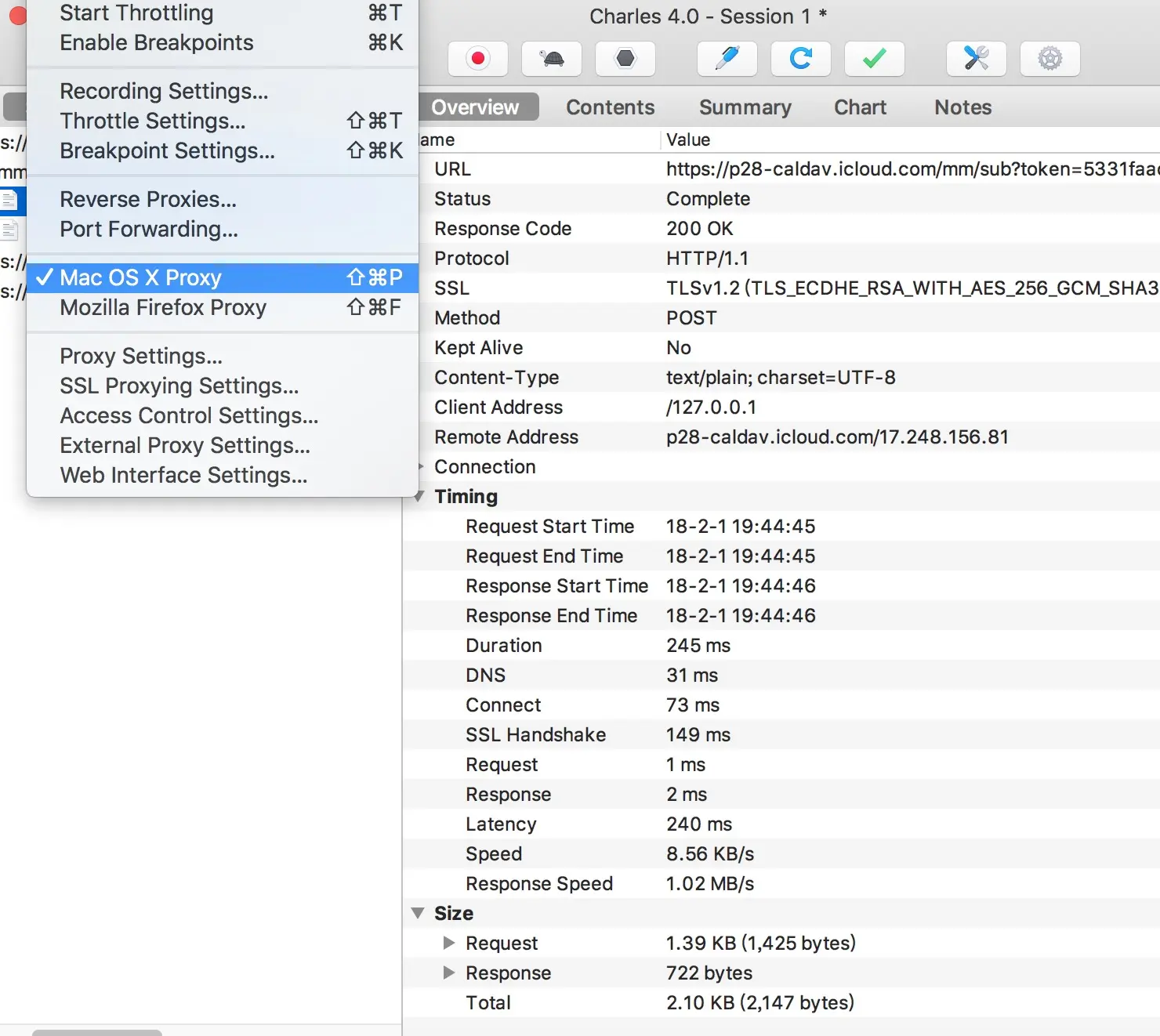This screenshot has height=1036, width=1160.
Task: Open the gear settings icon
Action: (x=1050, y=59)
